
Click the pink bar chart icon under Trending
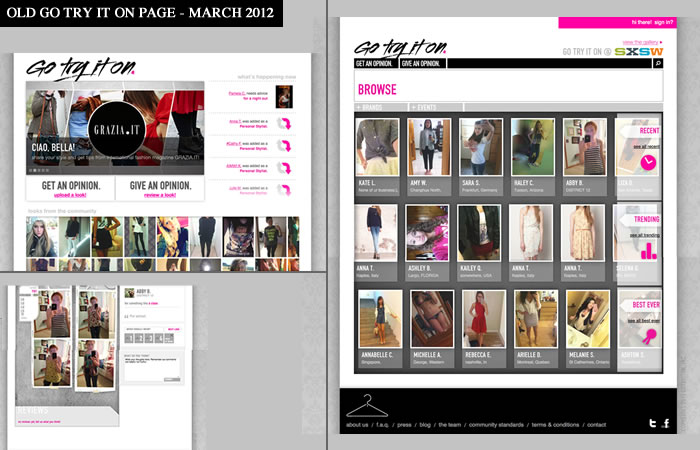coord(649,251)
